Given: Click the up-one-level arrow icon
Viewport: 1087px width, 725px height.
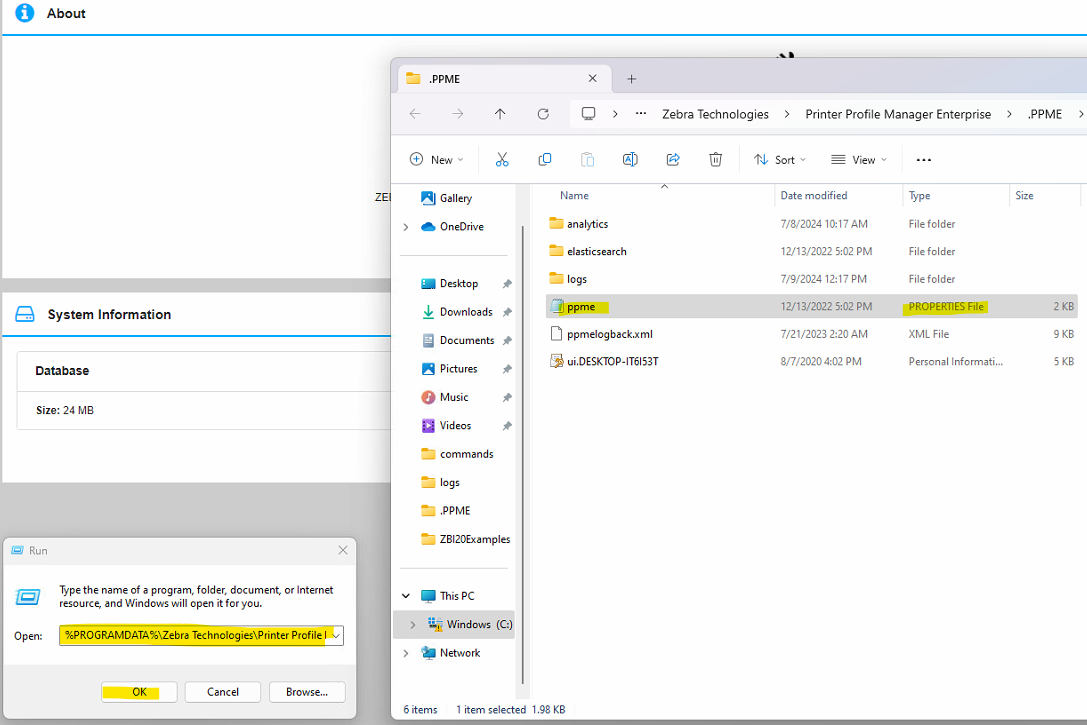Looking at the screenshot, I should [x=500, y=113].
